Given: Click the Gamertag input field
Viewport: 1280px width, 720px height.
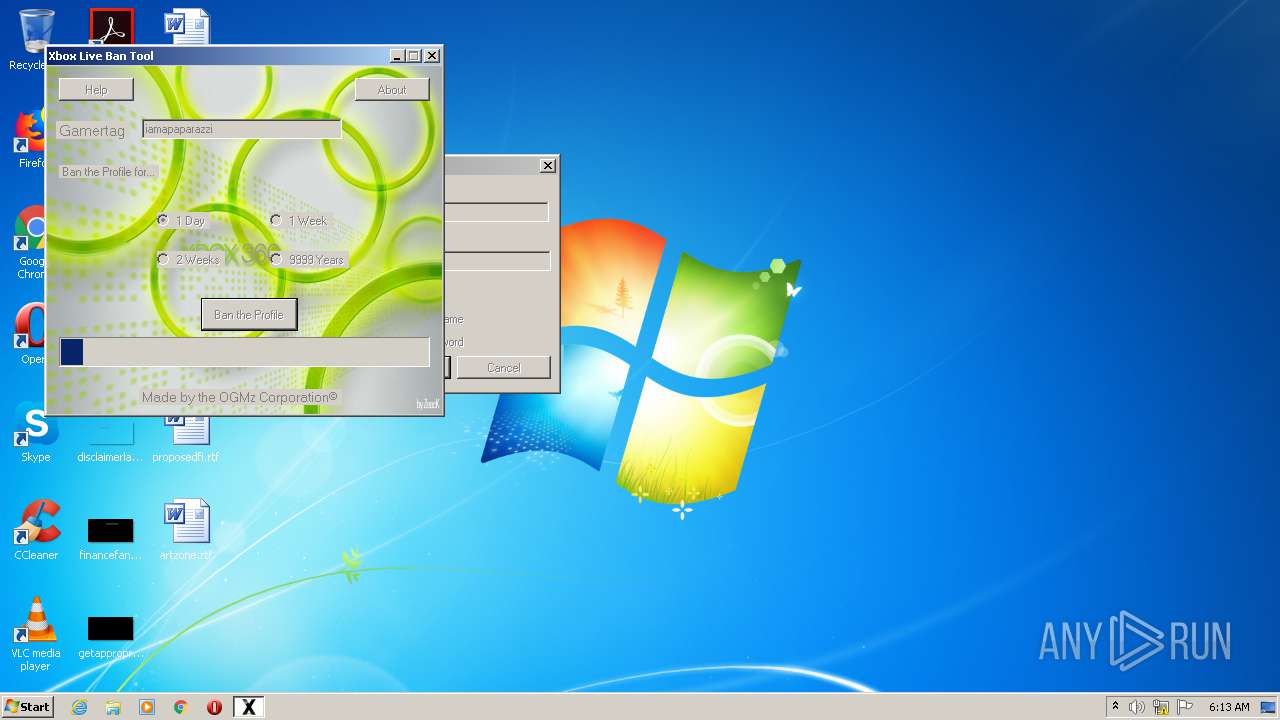Looking at the screenshot, I should (x=242, y=129).
